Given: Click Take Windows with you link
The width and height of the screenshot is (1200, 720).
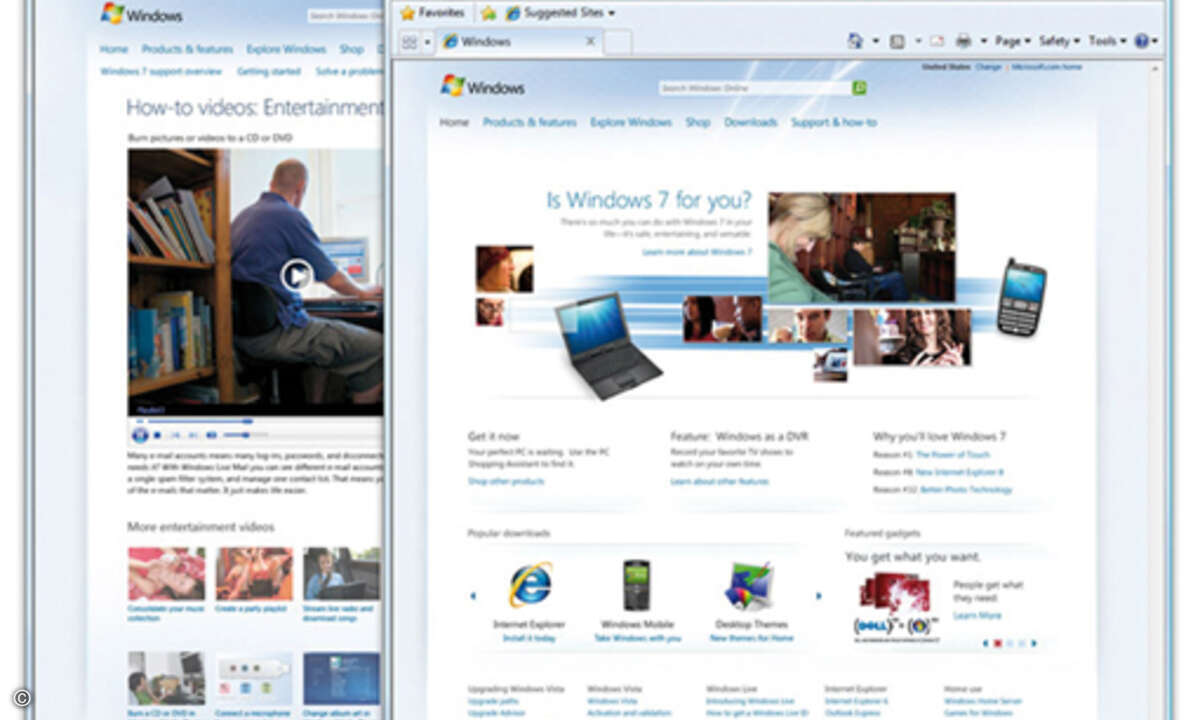Looking at the screenshot, I should click(x=637, y=637).
